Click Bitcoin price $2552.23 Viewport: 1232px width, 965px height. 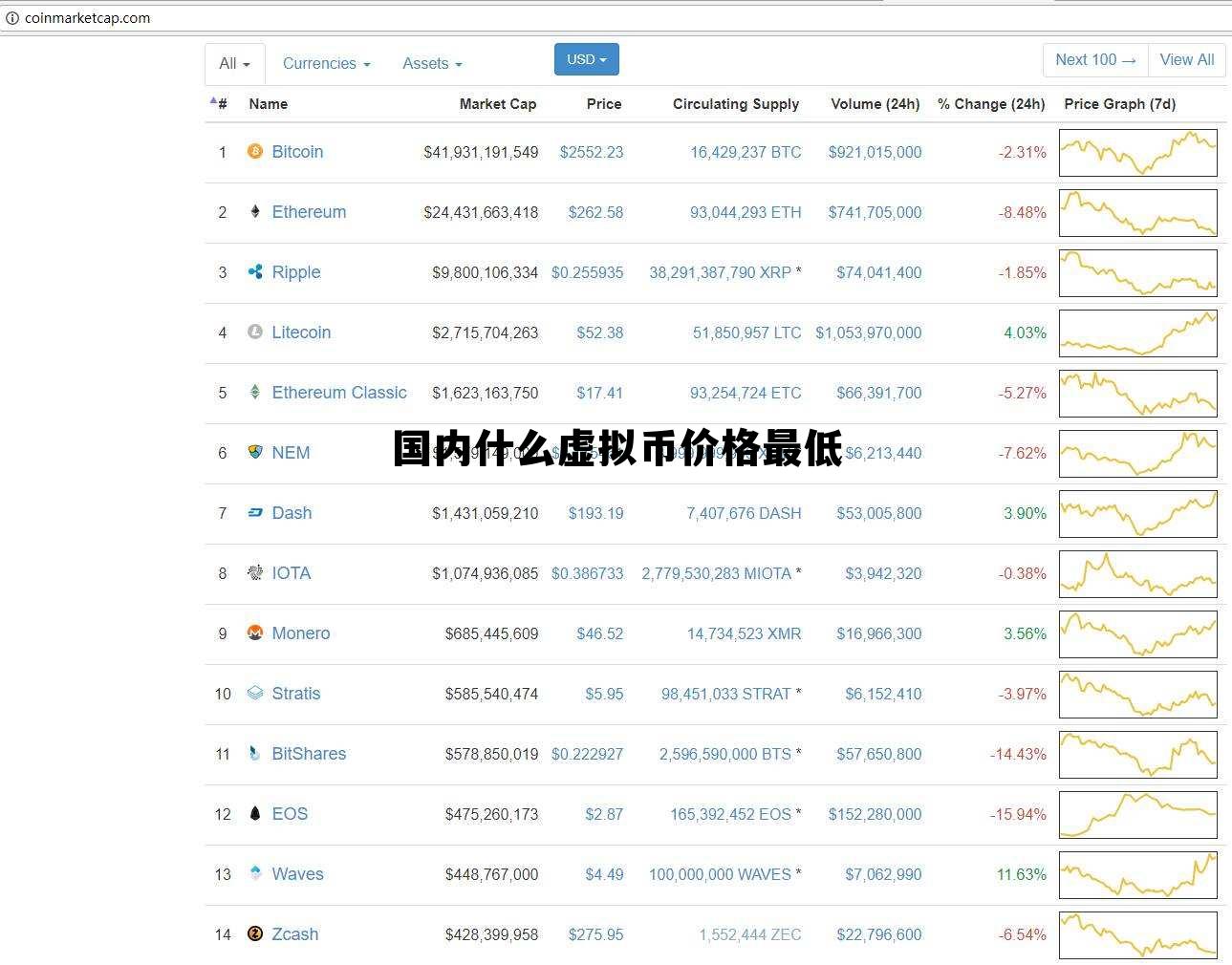(592, 151)
